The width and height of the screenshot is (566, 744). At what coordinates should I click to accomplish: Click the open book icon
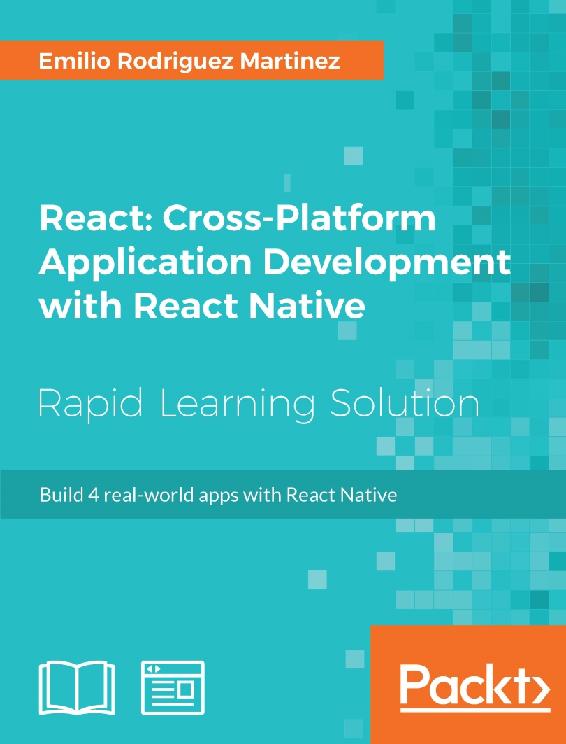(77, 688)
